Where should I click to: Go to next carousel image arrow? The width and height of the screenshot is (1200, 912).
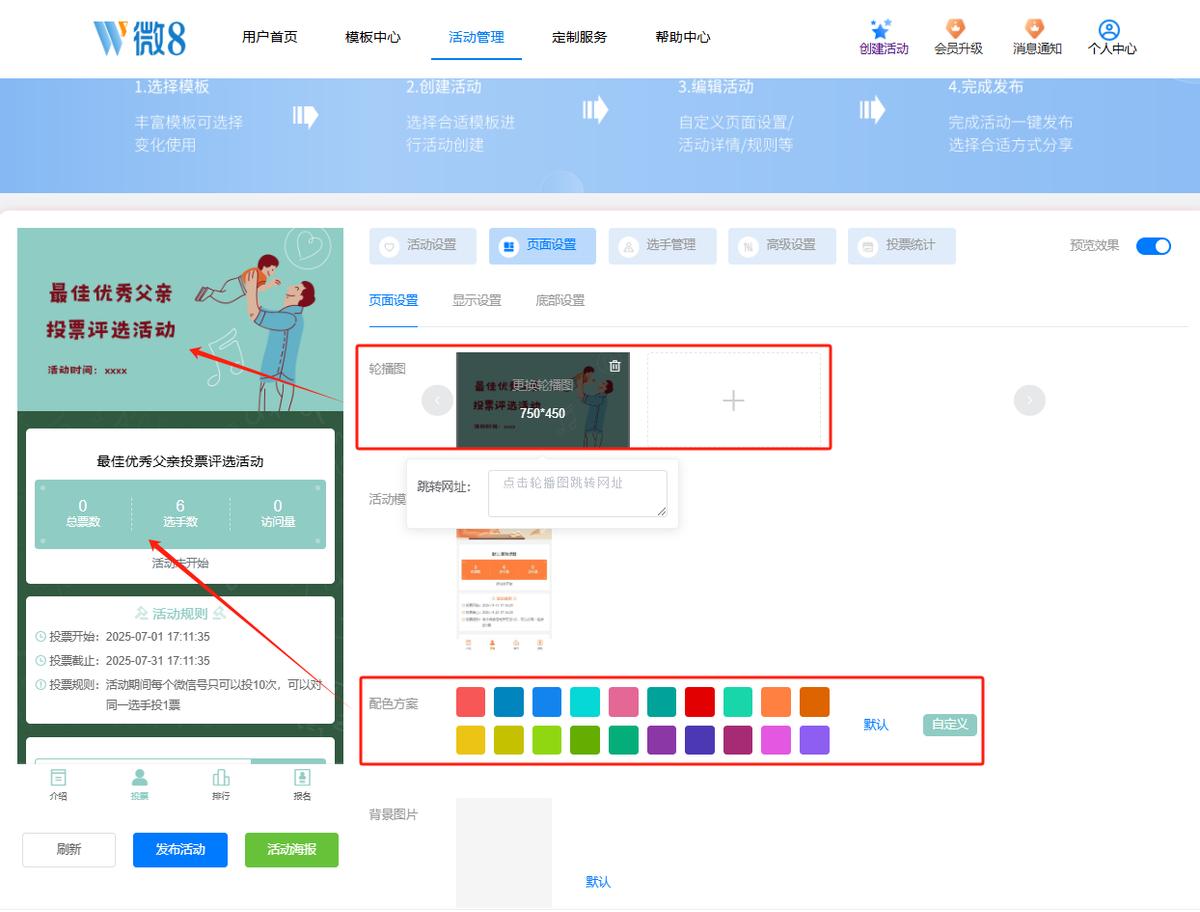(x=1029, y=400)
